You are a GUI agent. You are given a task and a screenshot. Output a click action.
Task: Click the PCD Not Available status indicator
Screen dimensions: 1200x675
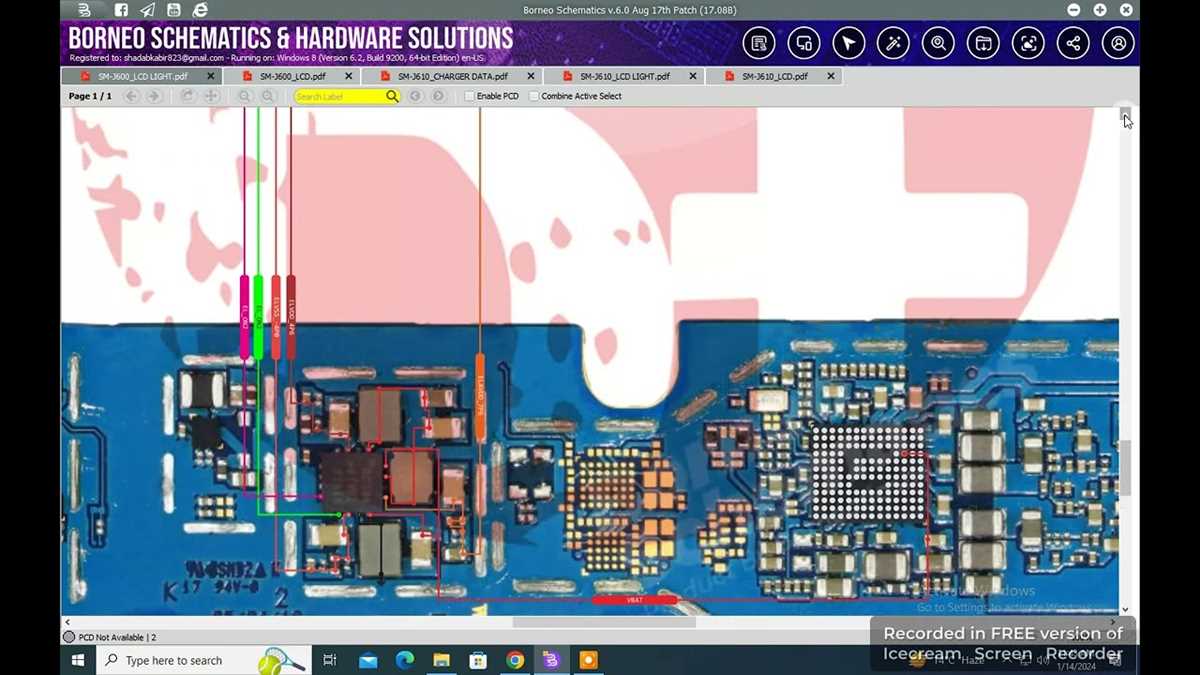coord(109,637)
